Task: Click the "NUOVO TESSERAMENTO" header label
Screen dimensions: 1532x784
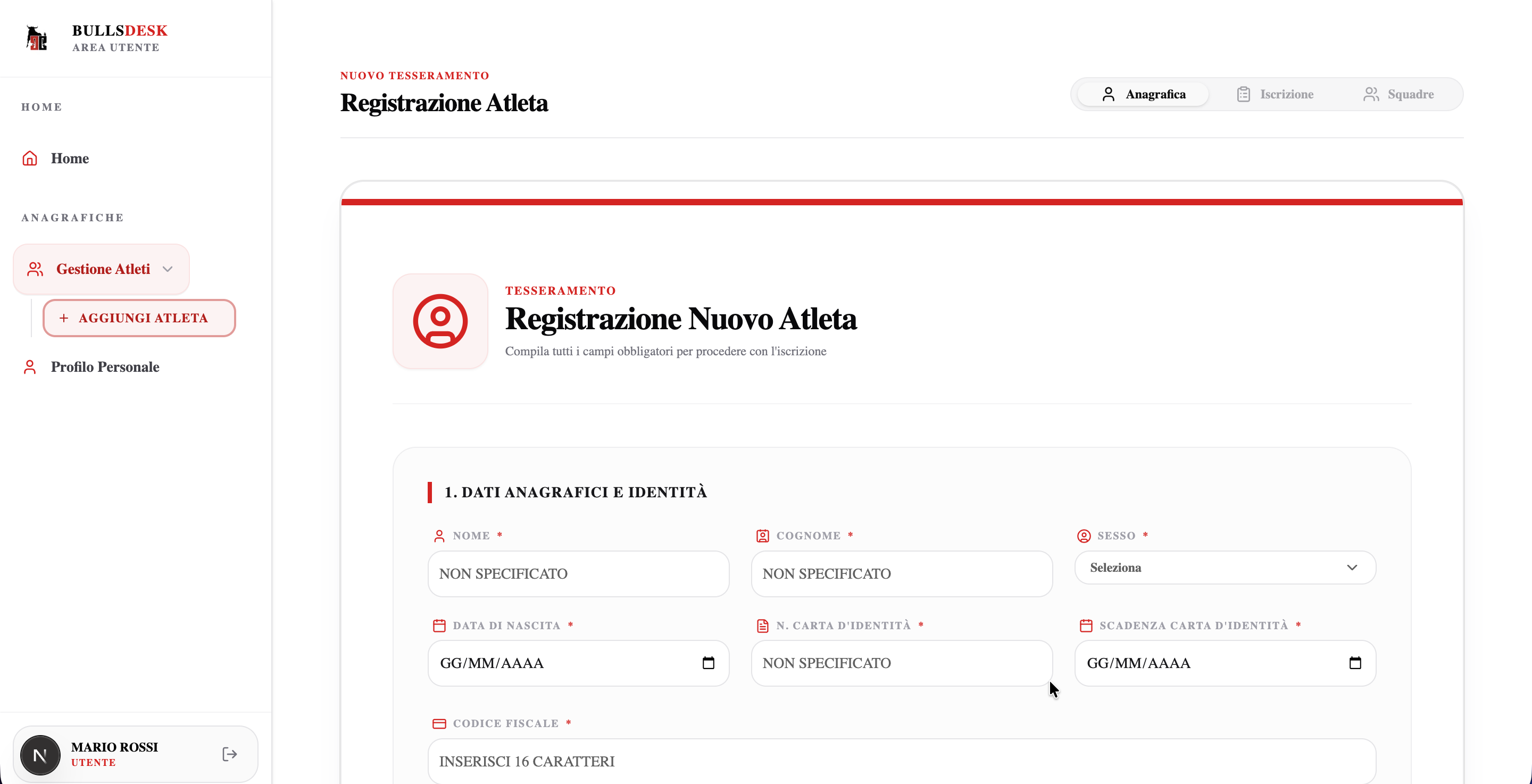Action: pos(414,76)
